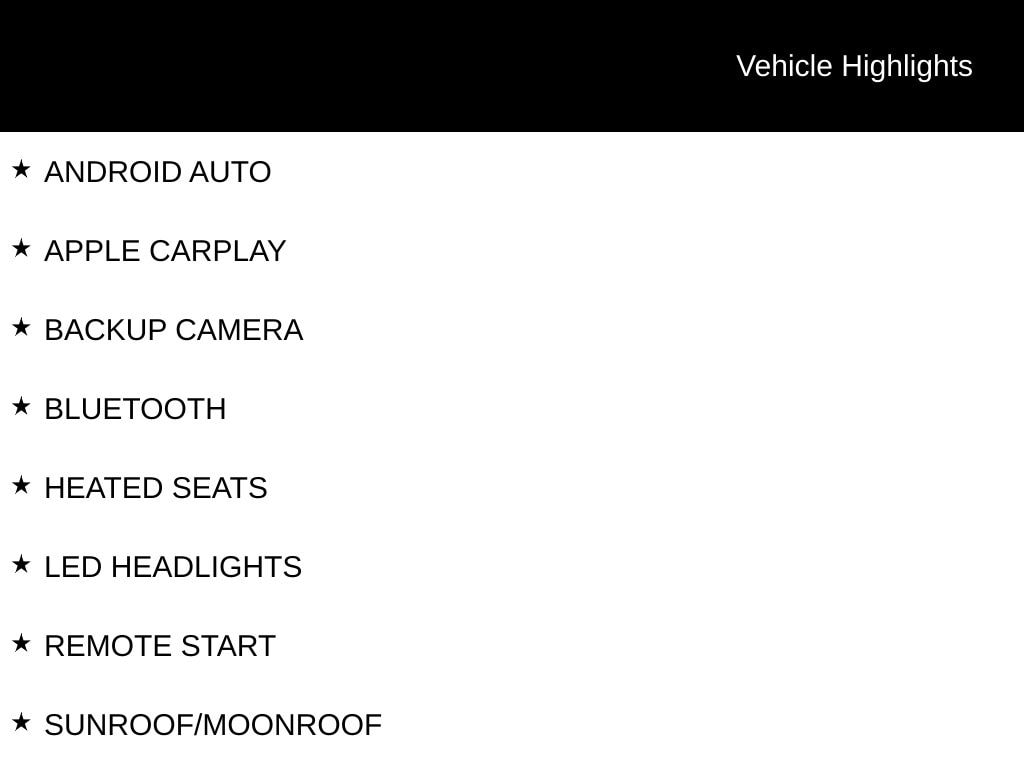Click the BACKUP CAMERA highlight label
The width and height of the screenshot is (1024, 768).
click(x=174, y=330)
